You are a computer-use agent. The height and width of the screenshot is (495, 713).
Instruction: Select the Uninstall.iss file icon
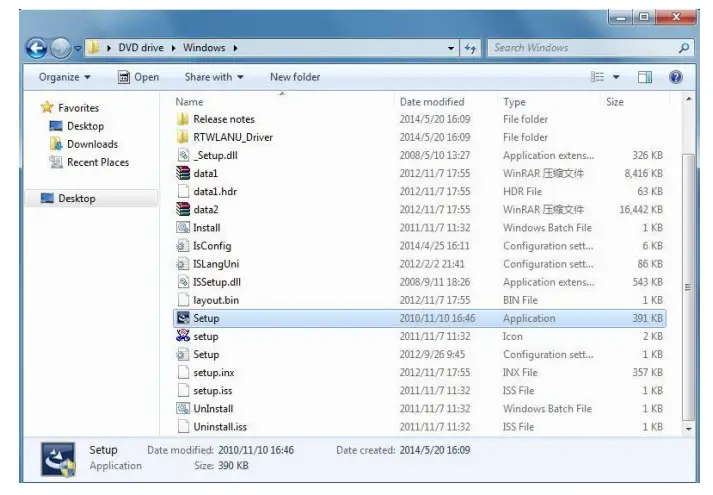click(183, 427)
